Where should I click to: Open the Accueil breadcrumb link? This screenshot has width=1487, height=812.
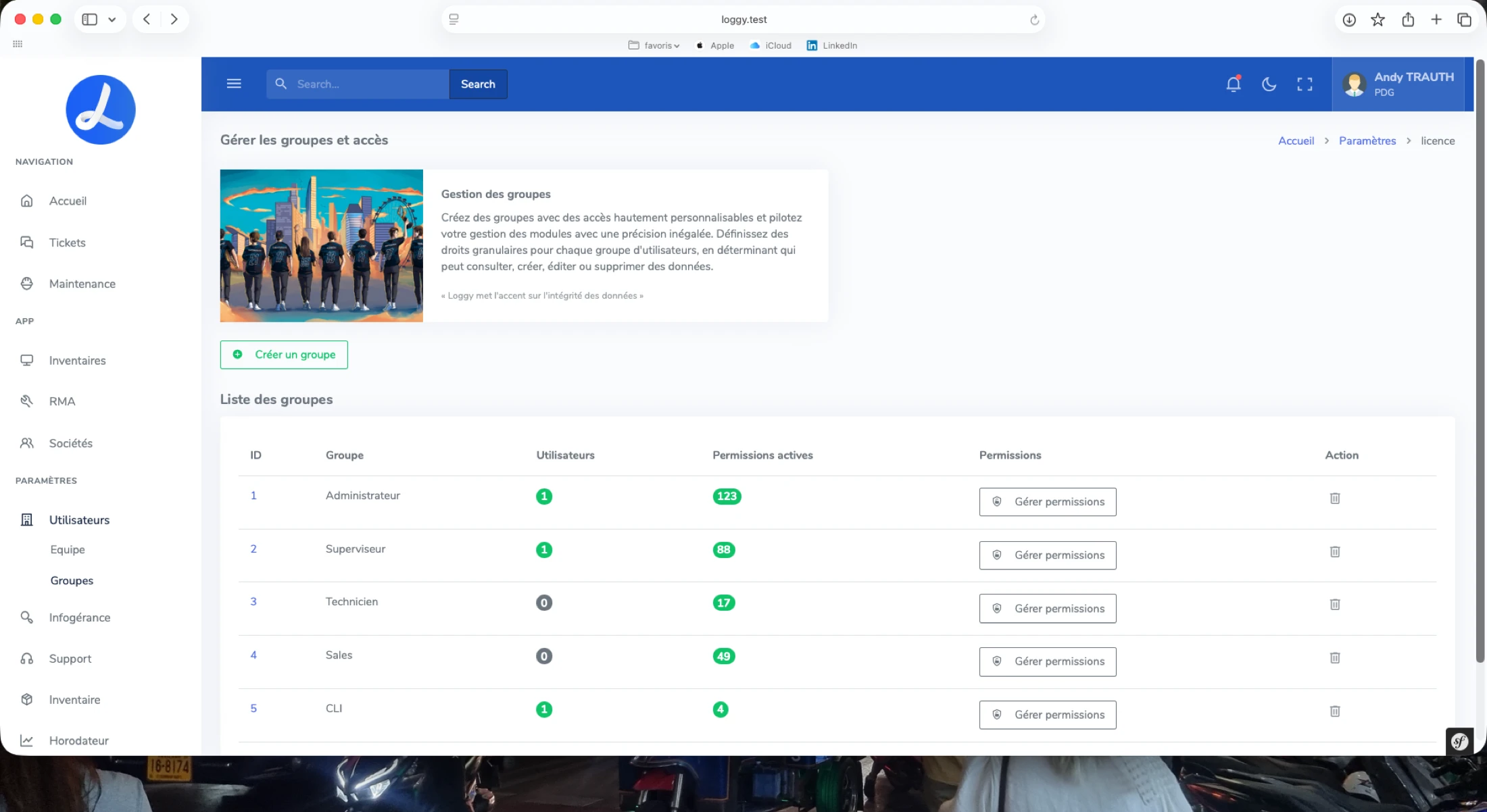tap(1296, 141)
